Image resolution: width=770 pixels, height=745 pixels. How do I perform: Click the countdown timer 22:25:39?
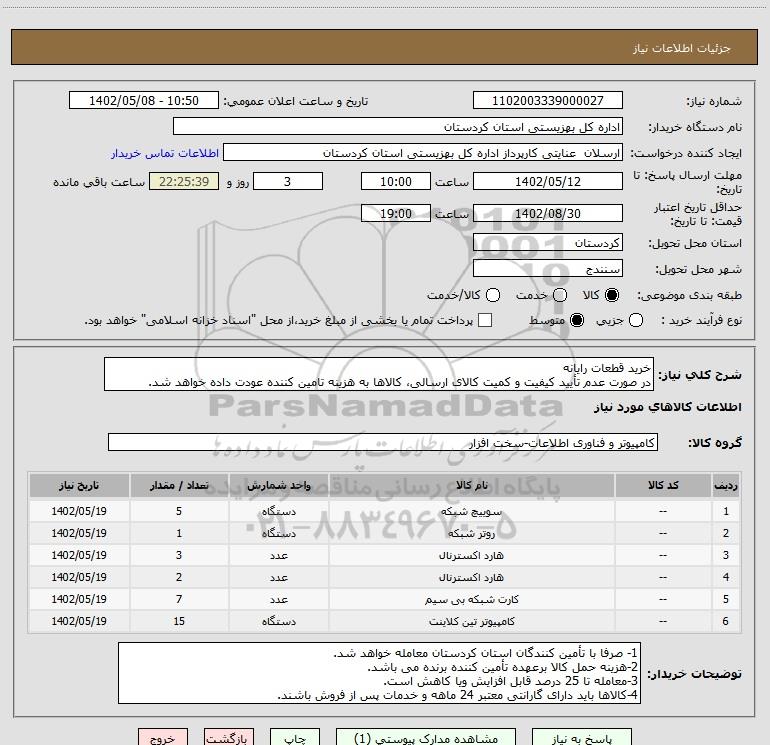(184, 181)
